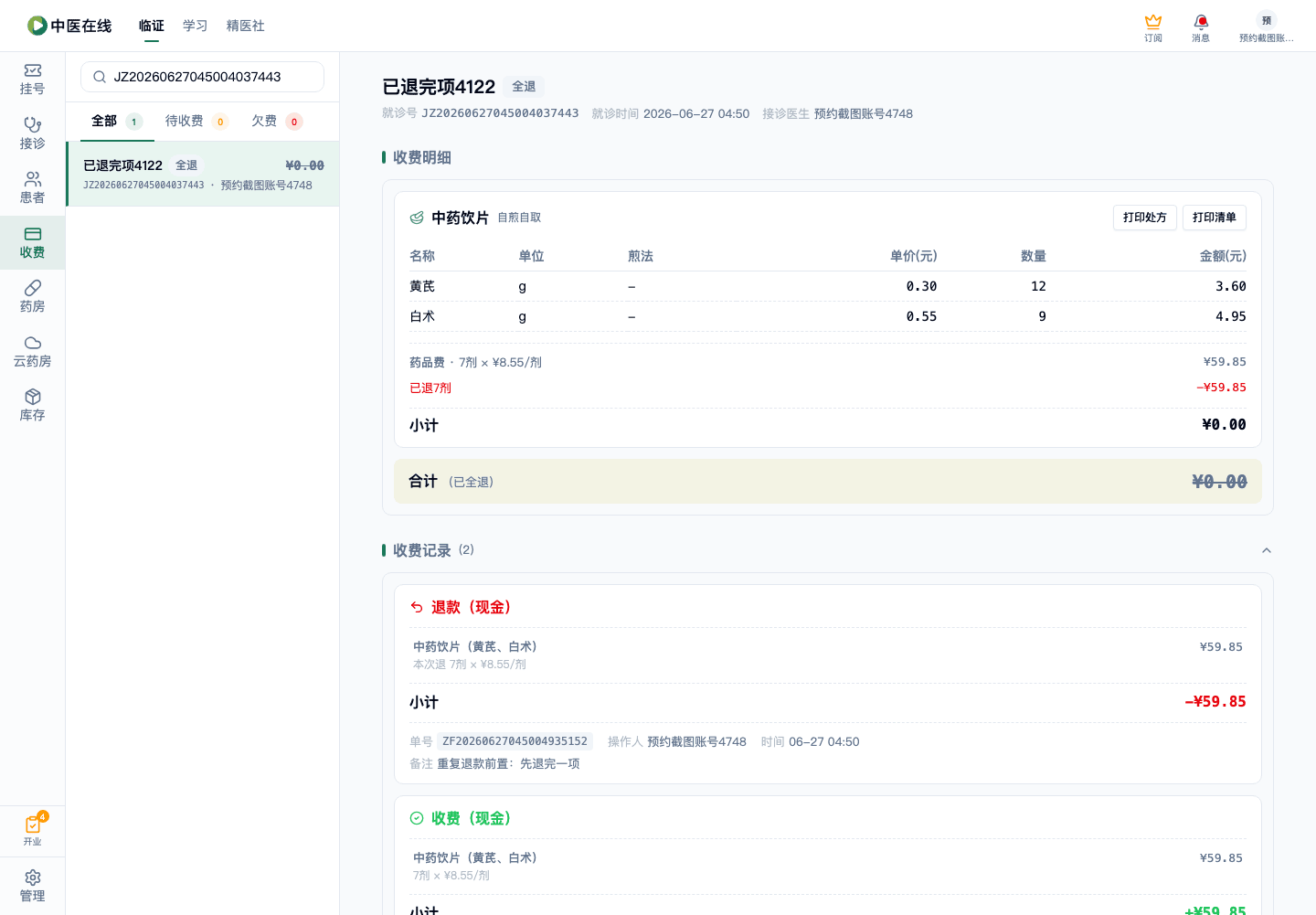Click the 金额(元) column header

pos(1223,256)
